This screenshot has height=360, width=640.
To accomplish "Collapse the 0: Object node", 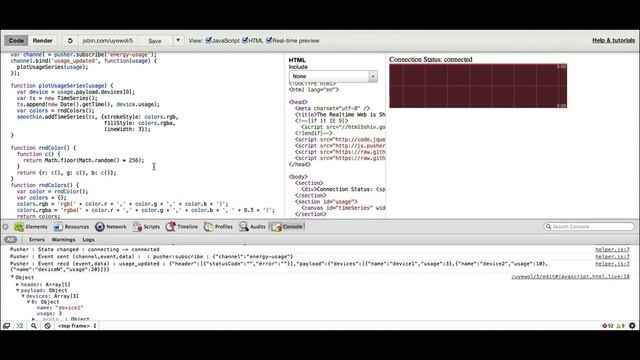I will tap(29, 302).
